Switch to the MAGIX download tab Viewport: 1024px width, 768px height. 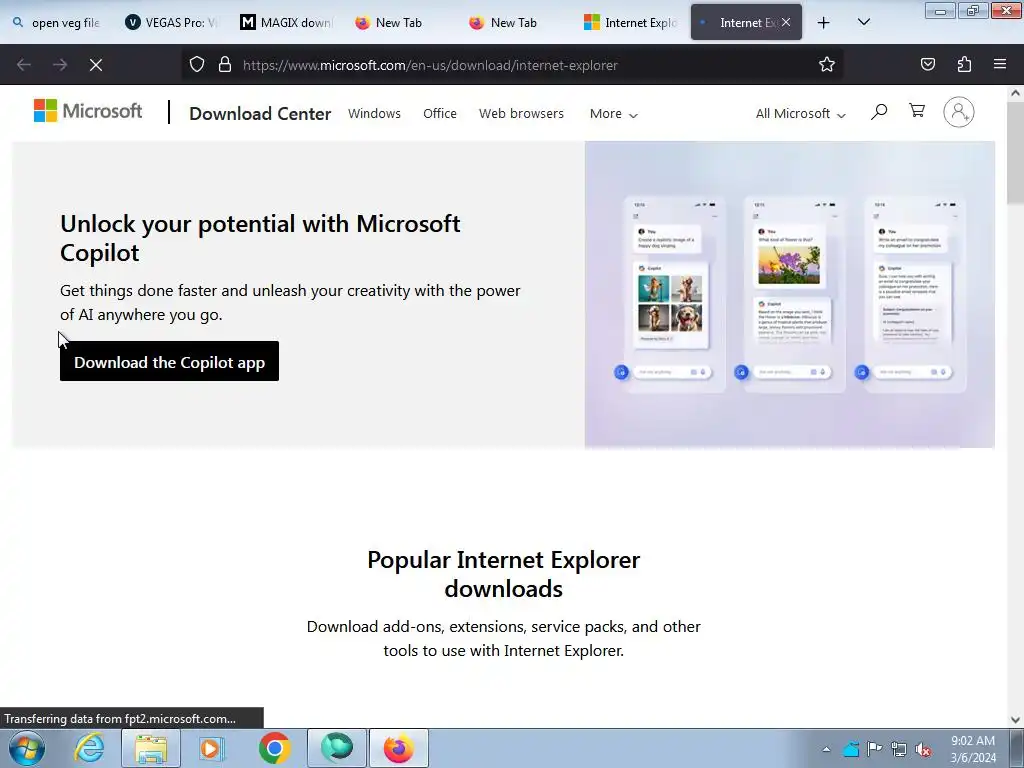pos(288,23)
